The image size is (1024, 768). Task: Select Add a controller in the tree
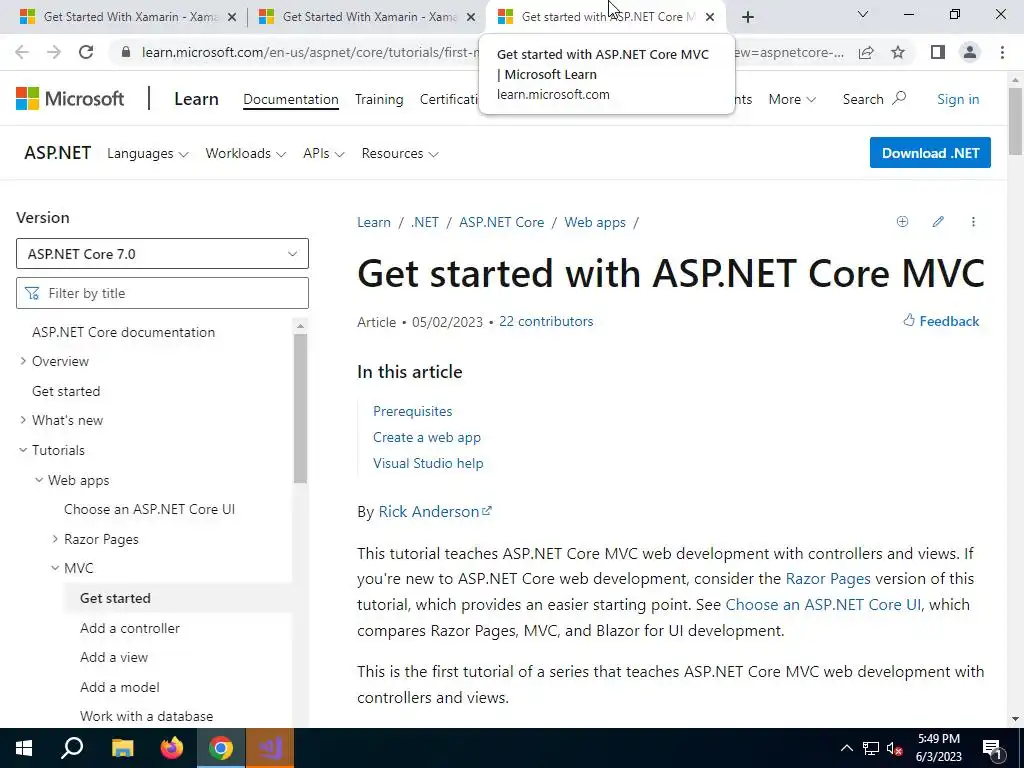click(130, 628)
